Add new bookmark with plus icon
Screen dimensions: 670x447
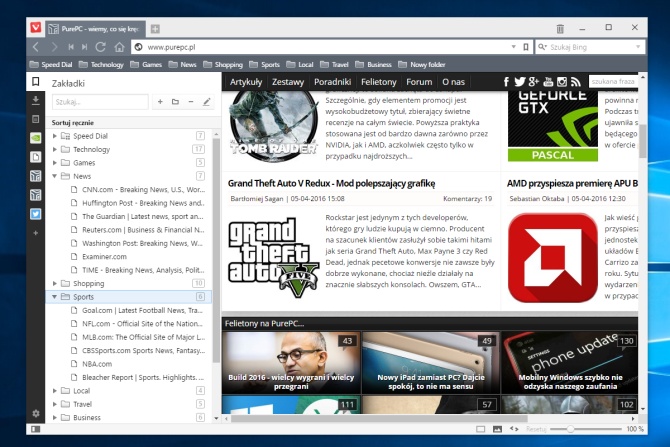click(x=160, y=102)
